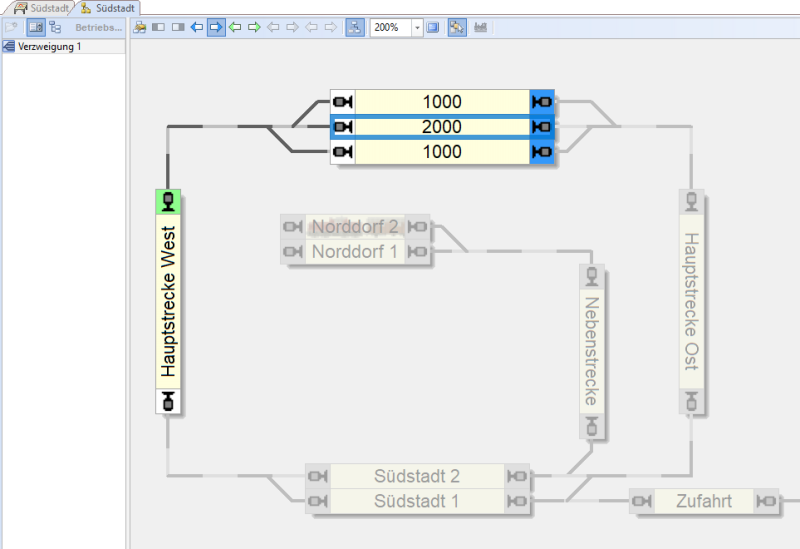Viewport: 800px width, 549px height.
Task: Toggle the list view button in left panel
Action: pyautogui.click(x=35, y=27)
